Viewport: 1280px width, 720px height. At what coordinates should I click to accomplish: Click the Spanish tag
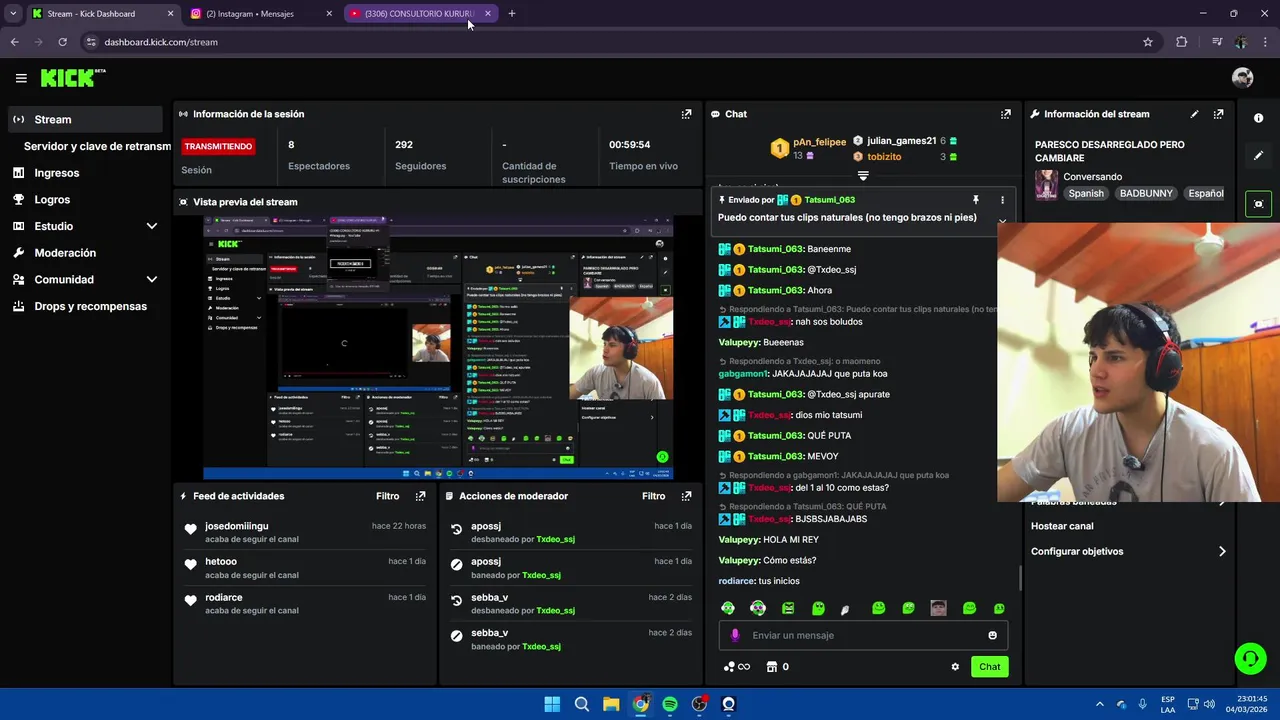[x=1086, y=193]
